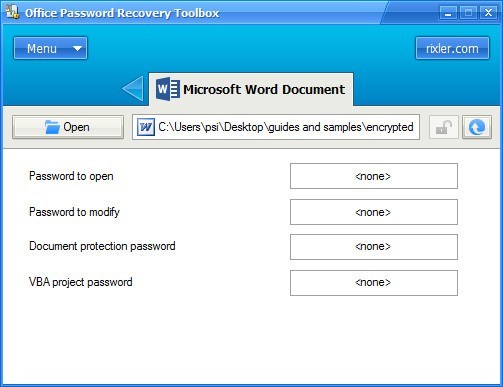Open a file with the Open button
The height and width of the screenshot is (387, 503).
point(68,127)
